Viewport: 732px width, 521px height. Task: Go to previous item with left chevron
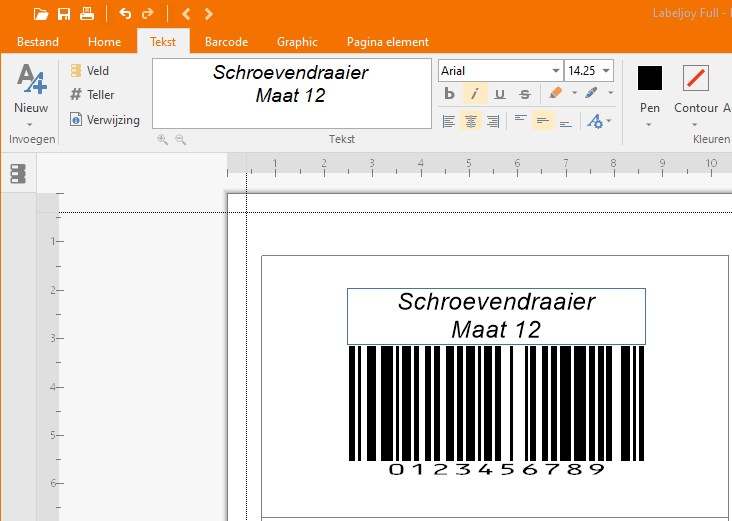[186, 14]
